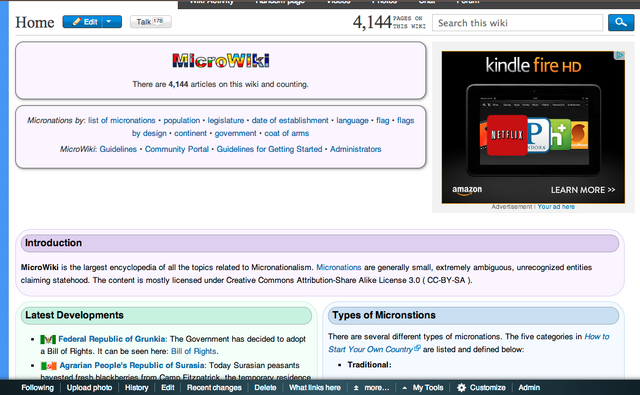Open the population link
640x395 pixels.
182,120
